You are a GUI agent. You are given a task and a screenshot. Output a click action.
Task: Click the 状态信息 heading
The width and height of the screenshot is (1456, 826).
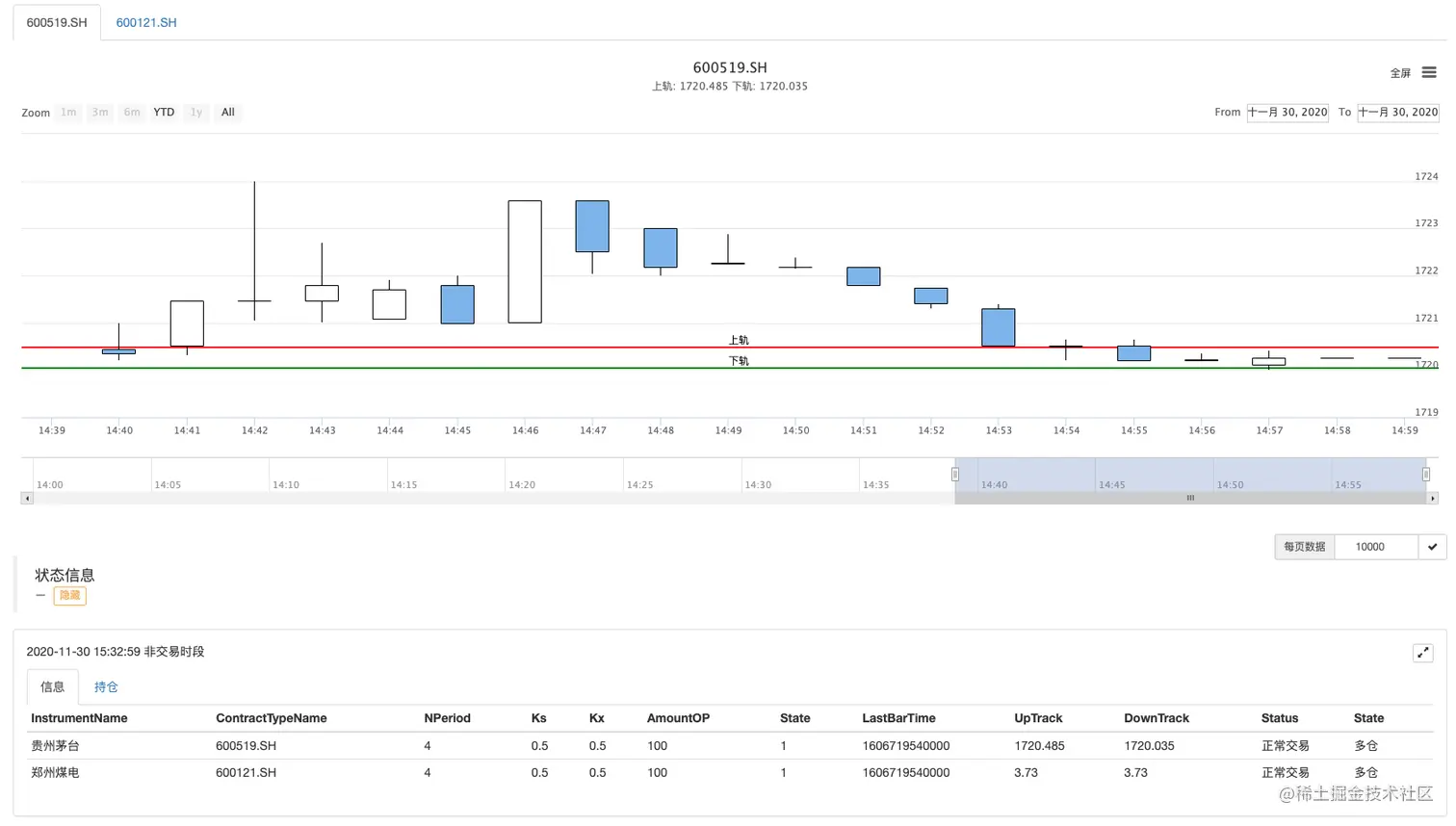tap(65, 575)
